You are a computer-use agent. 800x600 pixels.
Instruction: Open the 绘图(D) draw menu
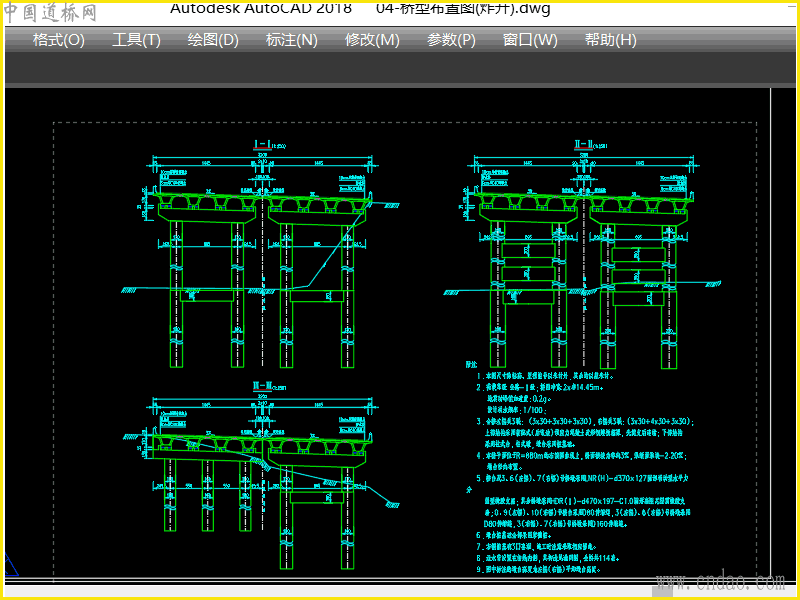tap(213, 40)
